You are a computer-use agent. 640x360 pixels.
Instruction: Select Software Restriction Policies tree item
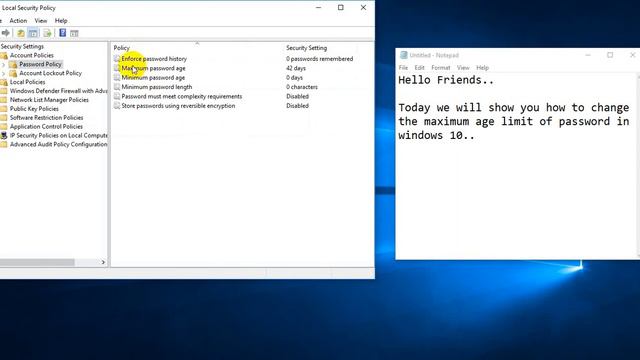[x=47, y=118]
